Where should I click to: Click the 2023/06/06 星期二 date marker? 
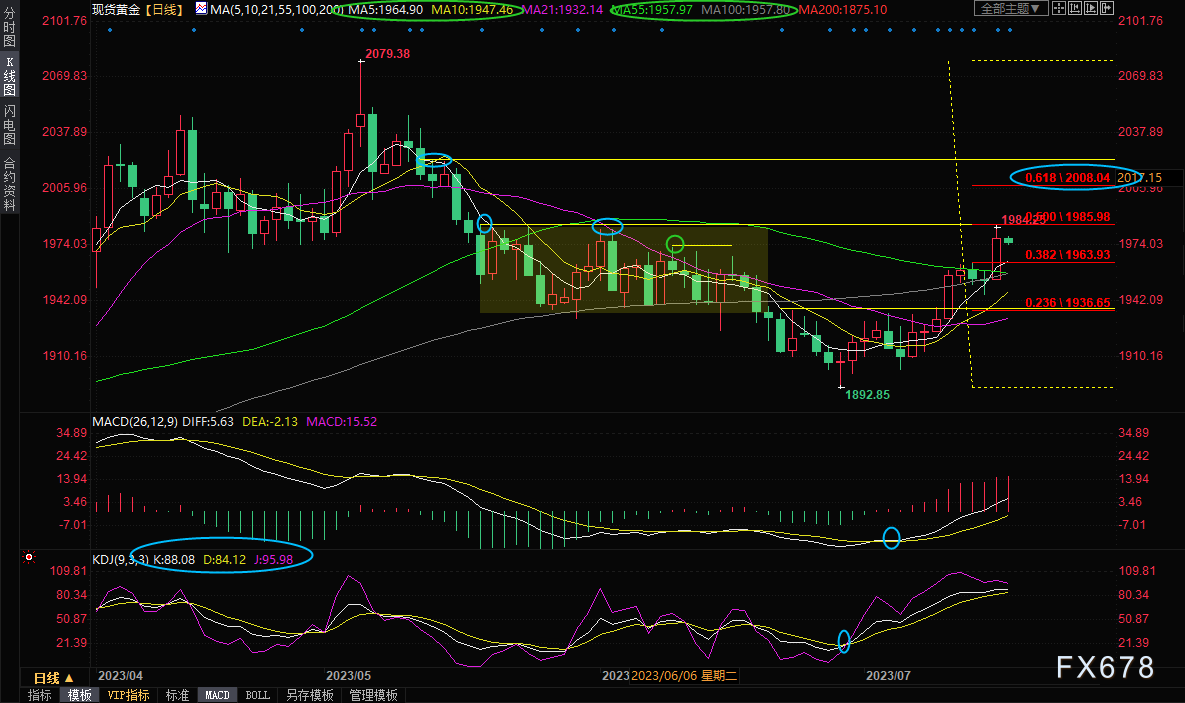pyautogui.click(x=684, y=675)
